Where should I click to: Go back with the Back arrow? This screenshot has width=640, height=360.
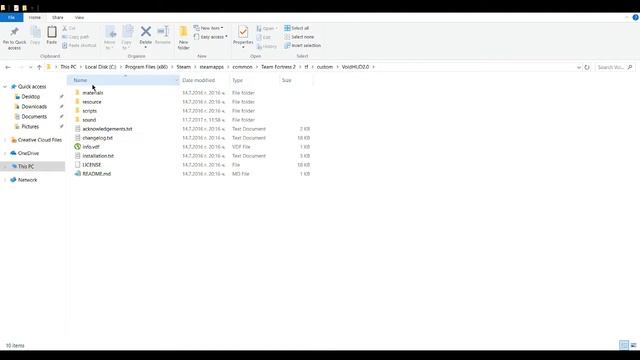pos(8,67)
